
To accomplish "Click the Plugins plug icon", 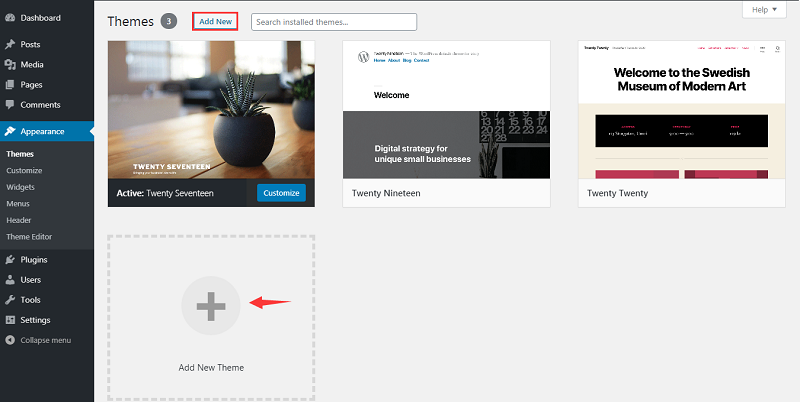I will pyautogui.click(x=10, y=260).
